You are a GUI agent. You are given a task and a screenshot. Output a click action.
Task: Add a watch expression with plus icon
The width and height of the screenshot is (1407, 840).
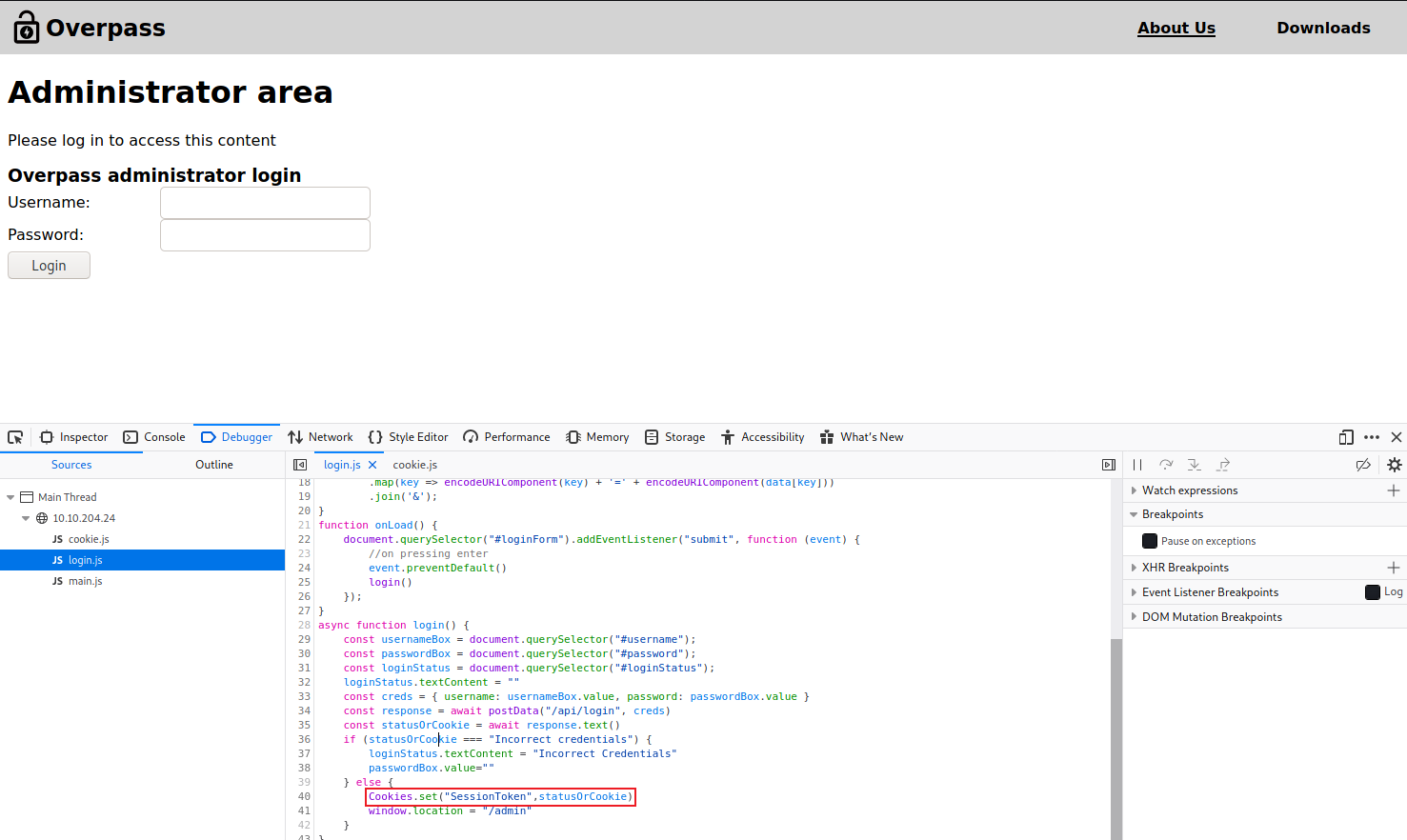(1394, 490)
